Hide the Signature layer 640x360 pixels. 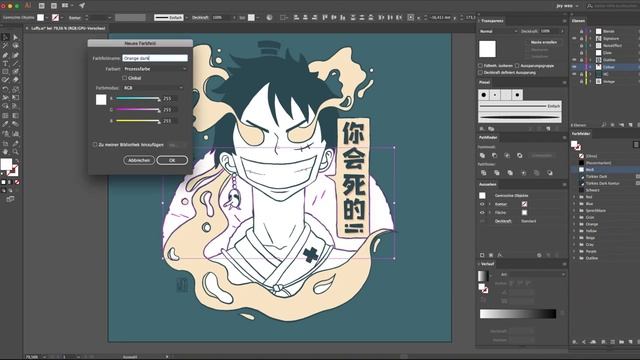coord(574,38)
